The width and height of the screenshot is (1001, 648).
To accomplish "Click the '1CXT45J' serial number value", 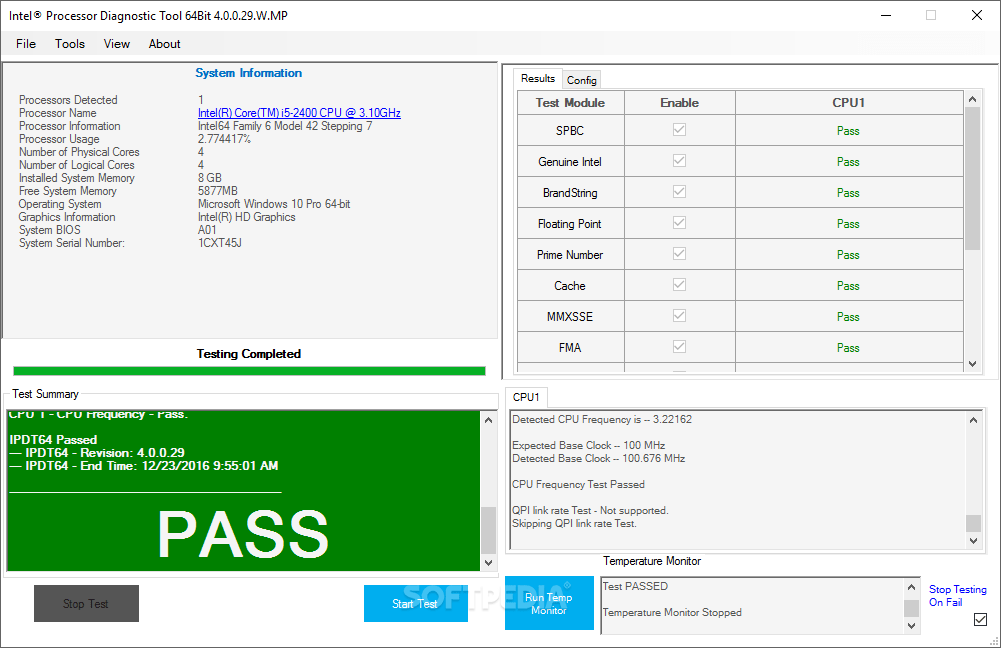I will (x=220, y=243).
